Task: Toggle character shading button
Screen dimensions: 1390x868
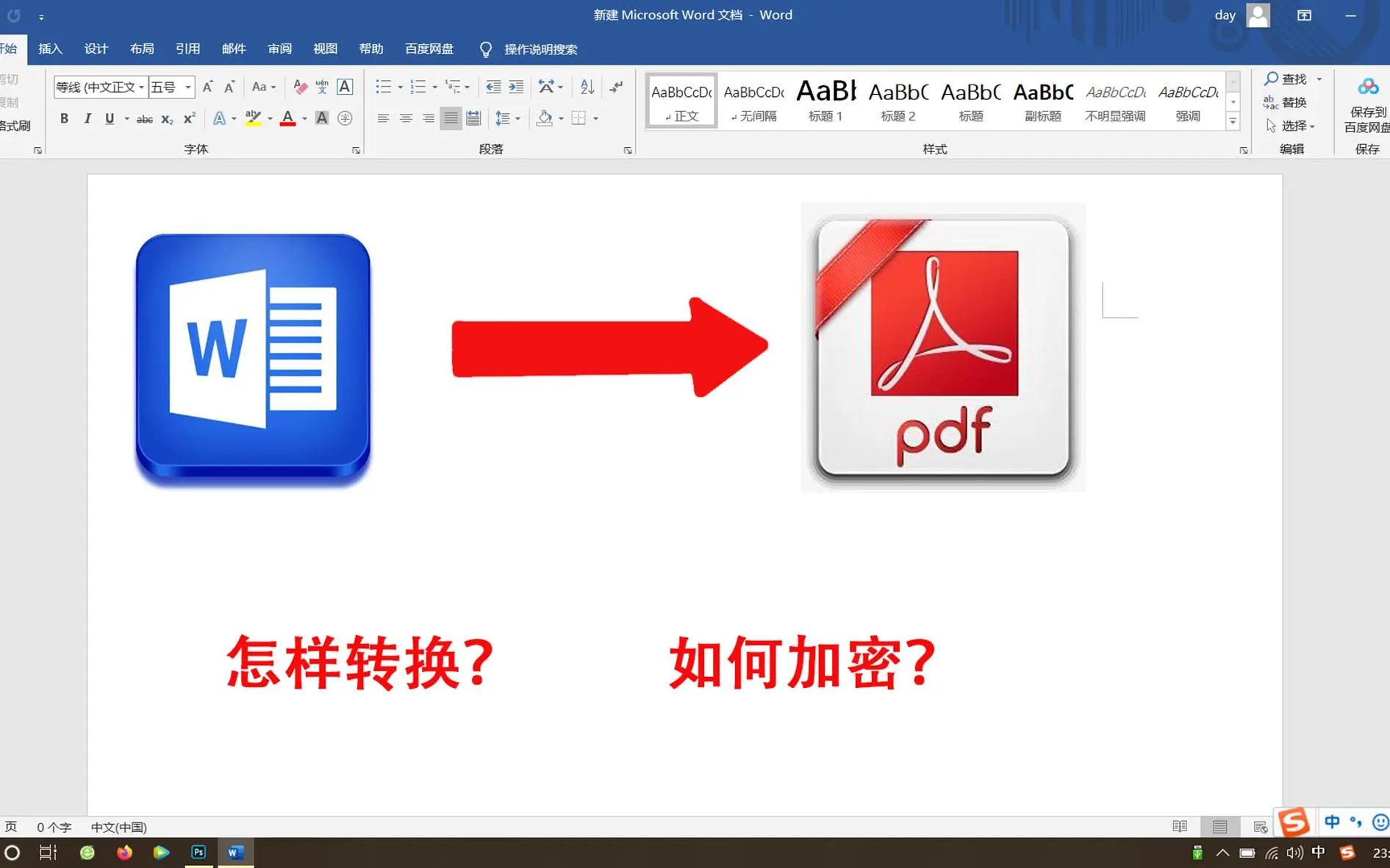Action: point(321,118)
